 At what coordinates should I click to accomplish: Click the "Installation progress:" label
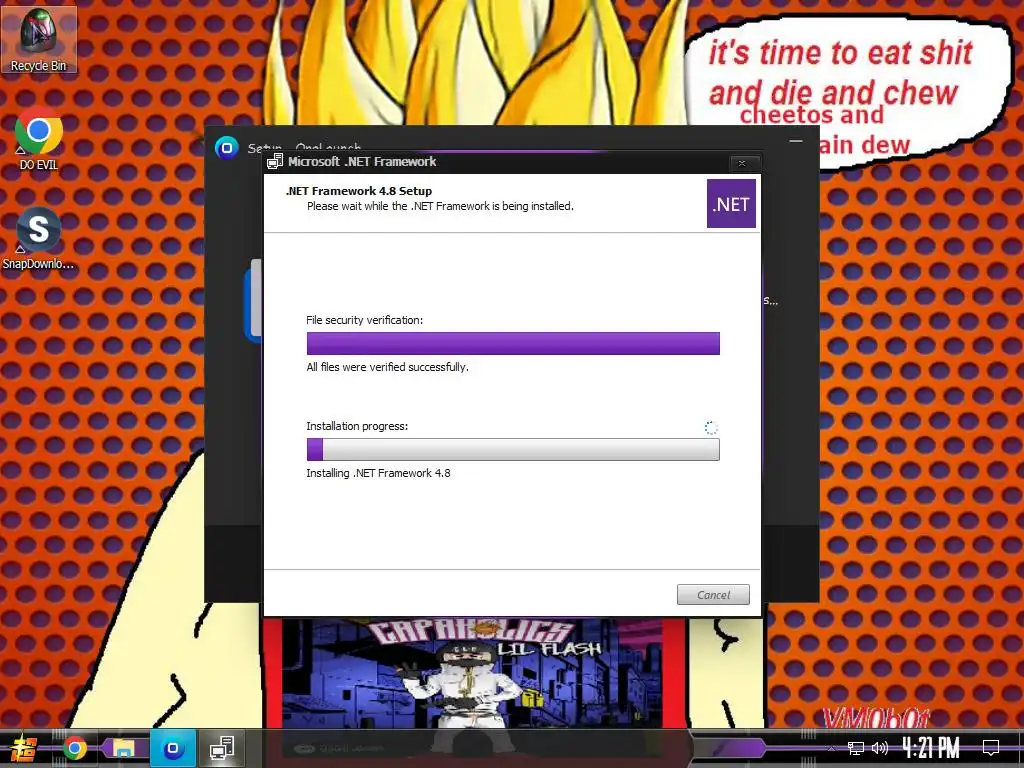click(x=357, y=426)
